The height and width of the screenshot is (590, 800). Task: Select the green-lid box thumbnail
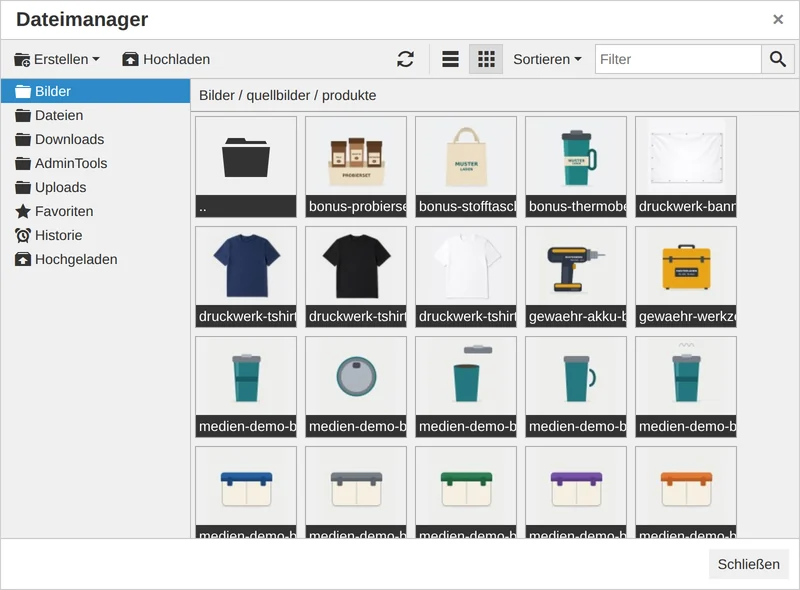point(466,492)
